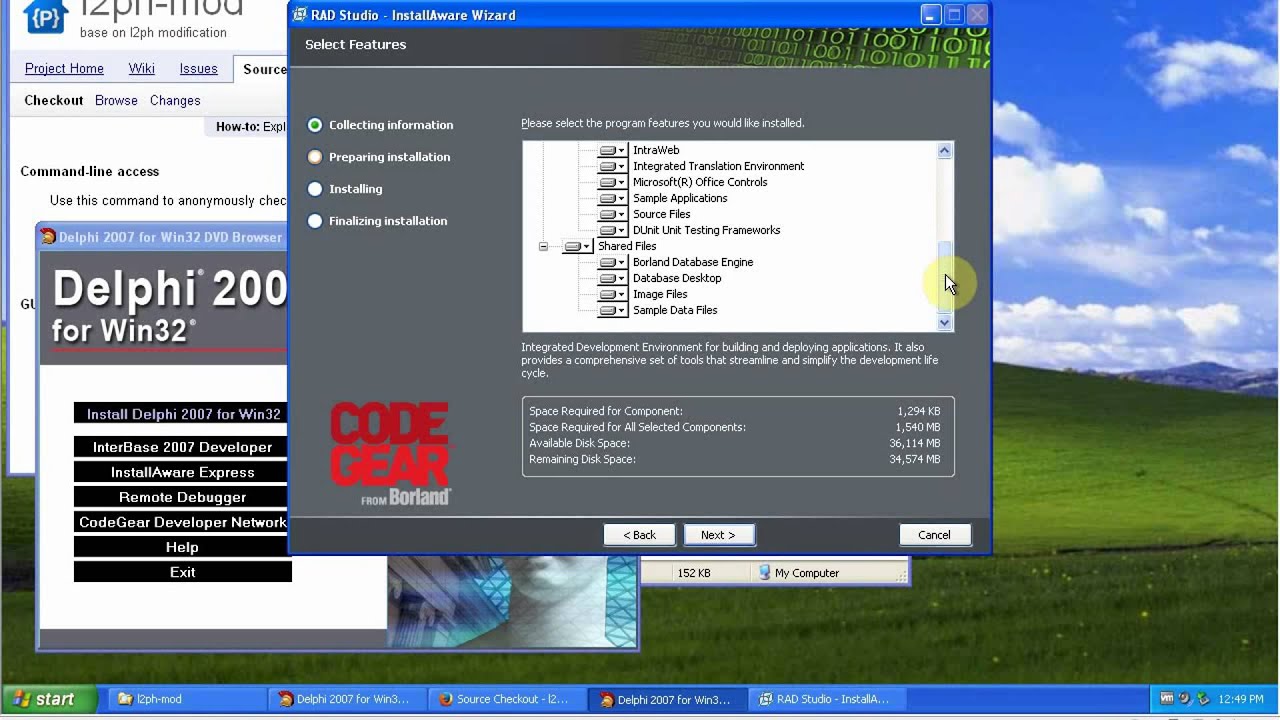
Task: Click the '152 KB' status bar entry
Action: click(x=694, y=573)
